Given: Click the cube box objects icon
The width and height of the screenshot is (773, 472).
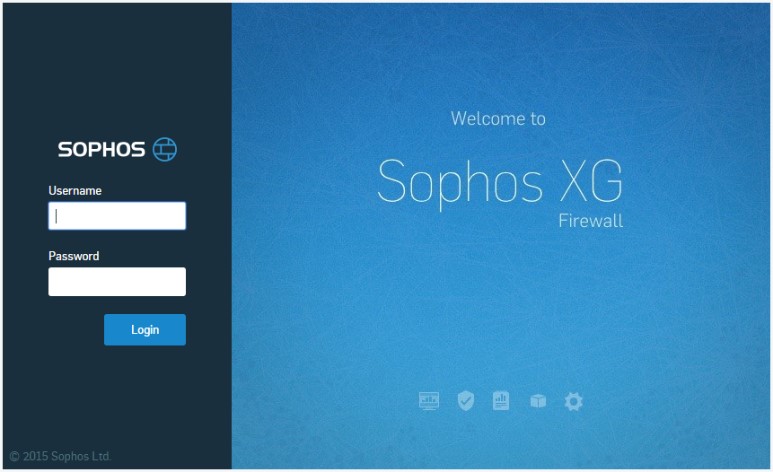Looking at the screenshot, I should click(x=538, y=401).
